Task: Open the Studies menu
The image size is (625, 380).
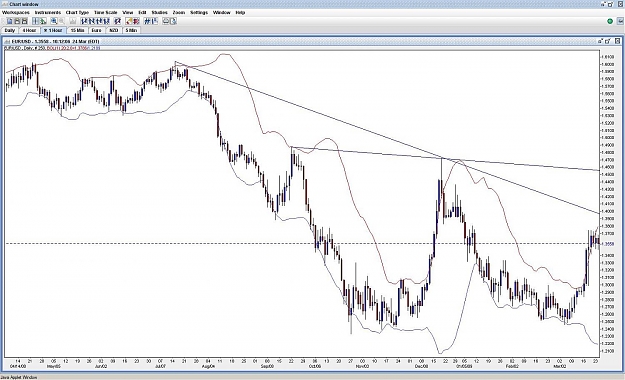Action: pos(159,13)
